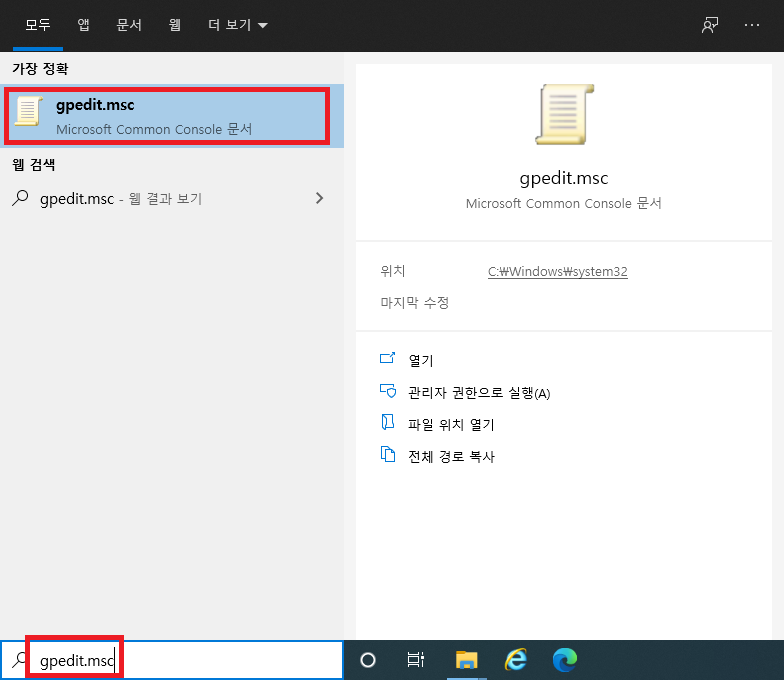The image size is (784, 680).
Task: Open Task View on taskbar
Action: point(416,660)
